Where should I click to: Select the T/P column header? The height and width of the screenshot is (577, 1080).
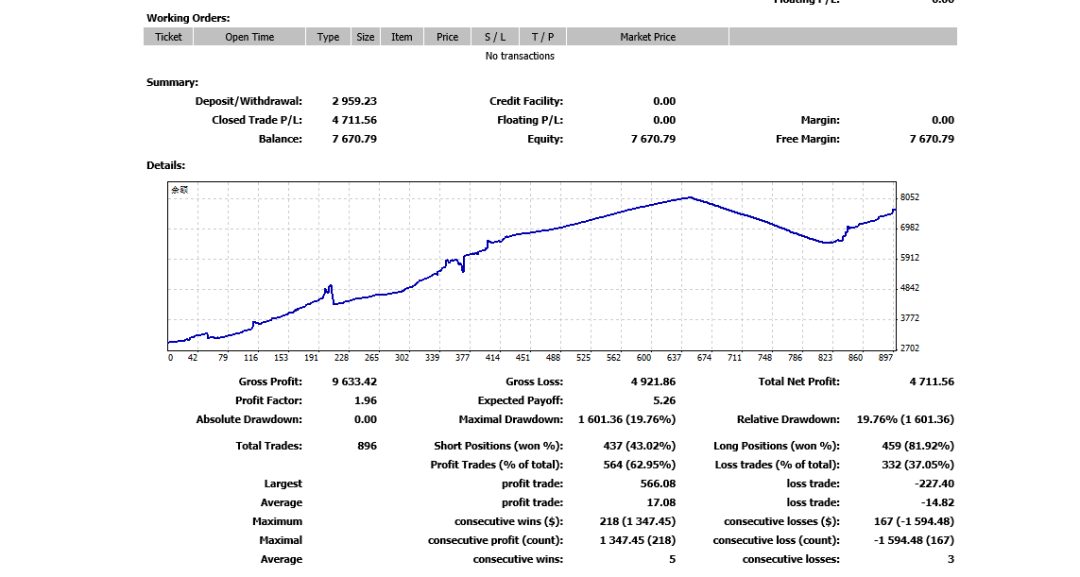(542, 37)
